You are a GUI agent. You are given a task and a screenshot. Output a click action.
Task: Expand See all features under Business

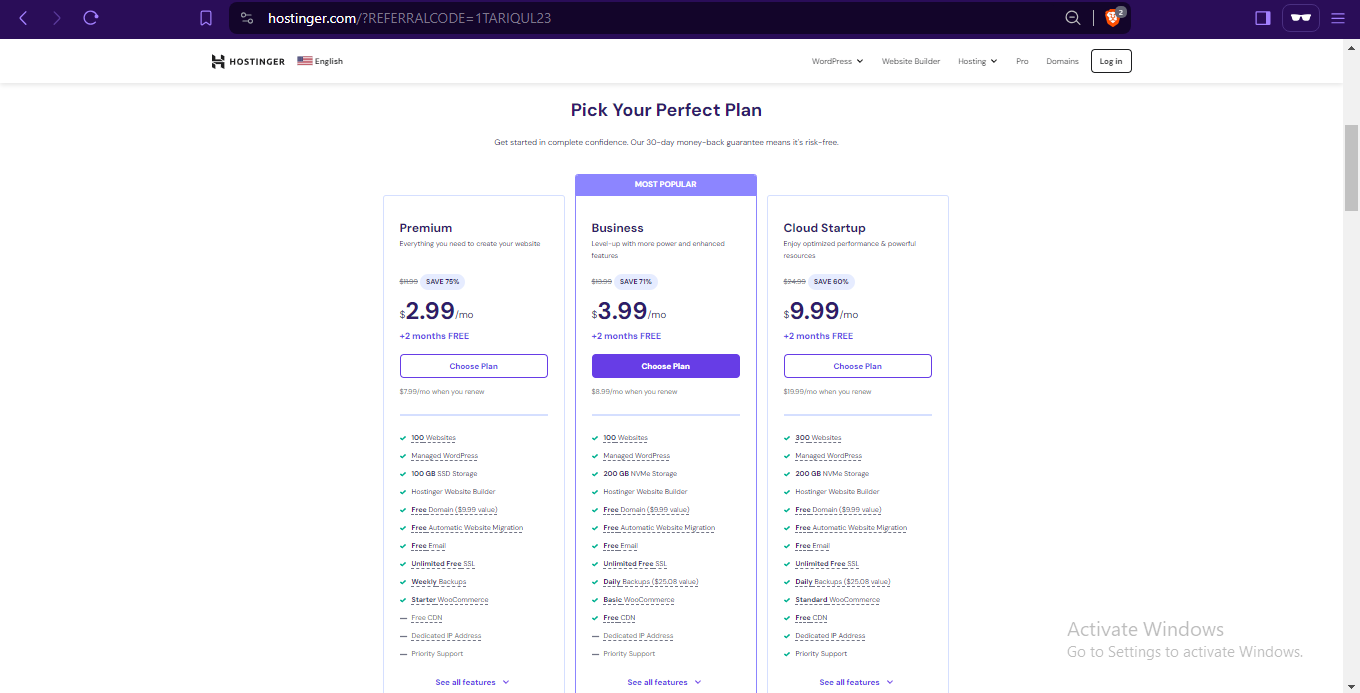(x=664, y=682)
